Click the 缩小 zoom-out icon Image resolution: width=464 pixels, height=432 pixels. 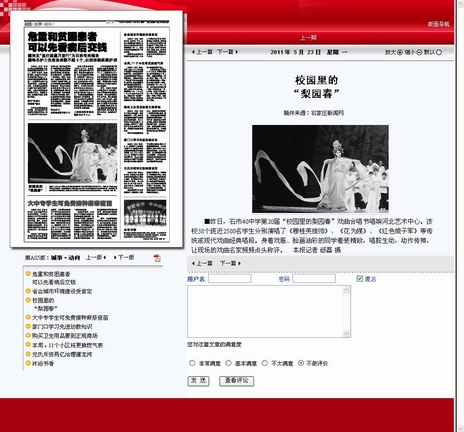419,52
